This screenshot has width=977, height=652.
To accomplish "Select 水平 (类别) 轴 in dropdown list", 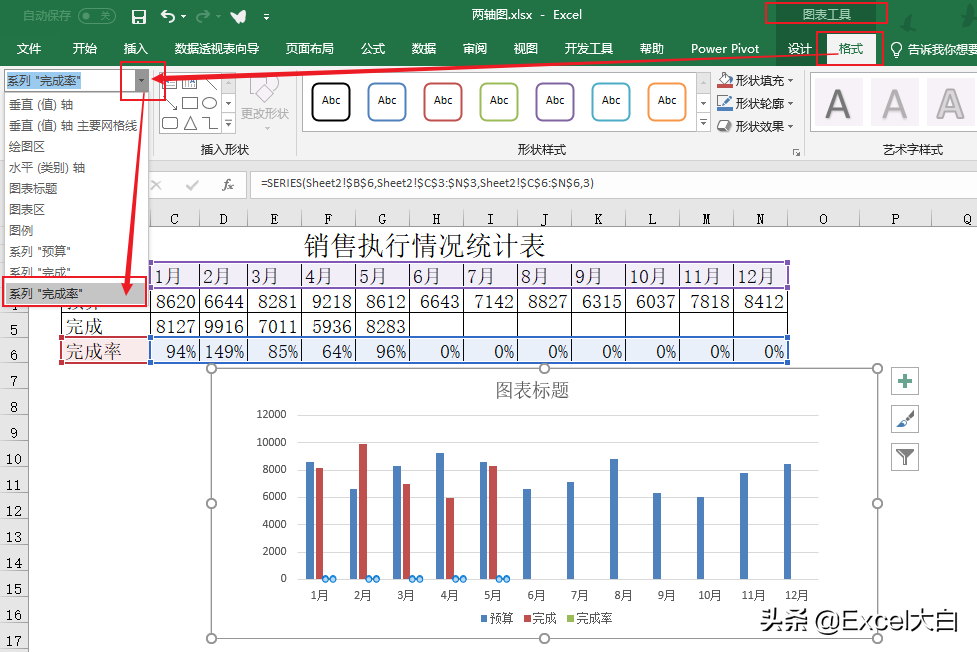I will point(47,168).
